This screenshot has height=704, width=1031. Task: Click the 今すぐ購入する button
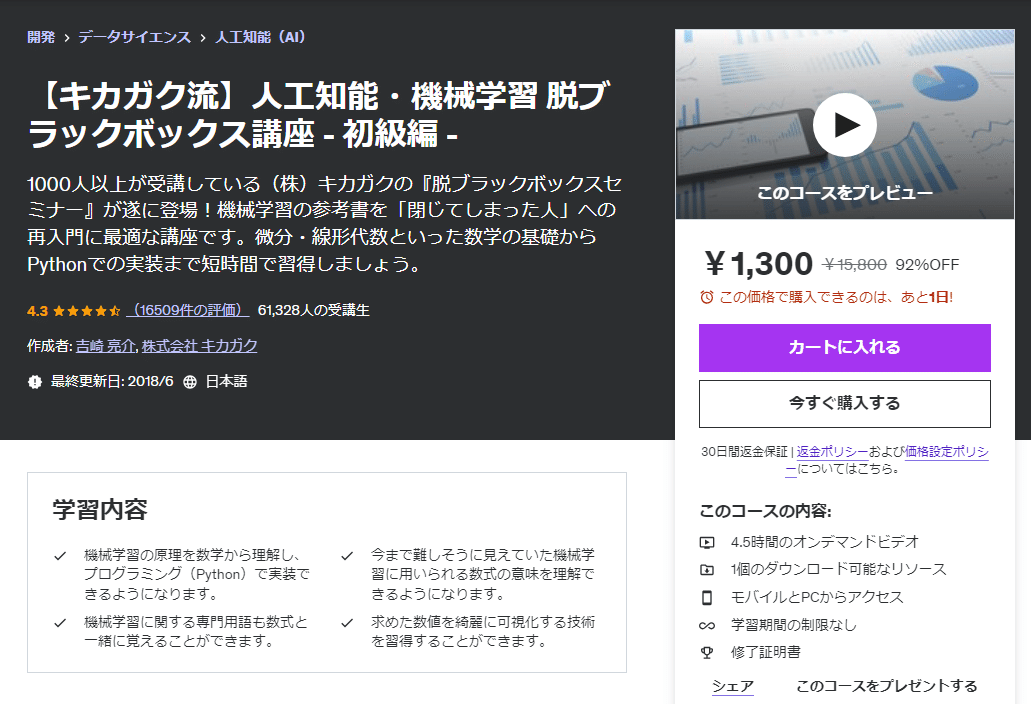(x=844, y=404)
